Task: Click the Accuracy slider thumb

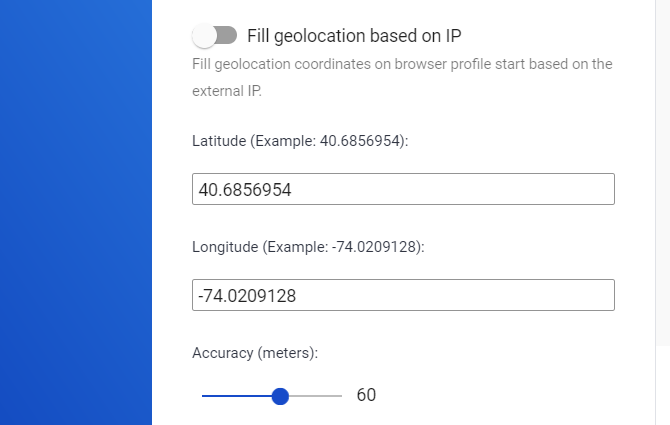Action: pyautogui.click(x=280, y=396)
